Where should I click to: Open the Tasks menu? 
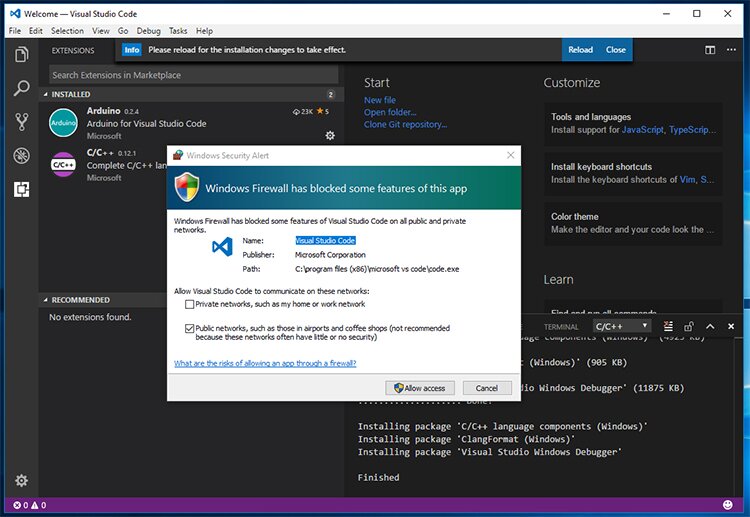pos(178,31)
